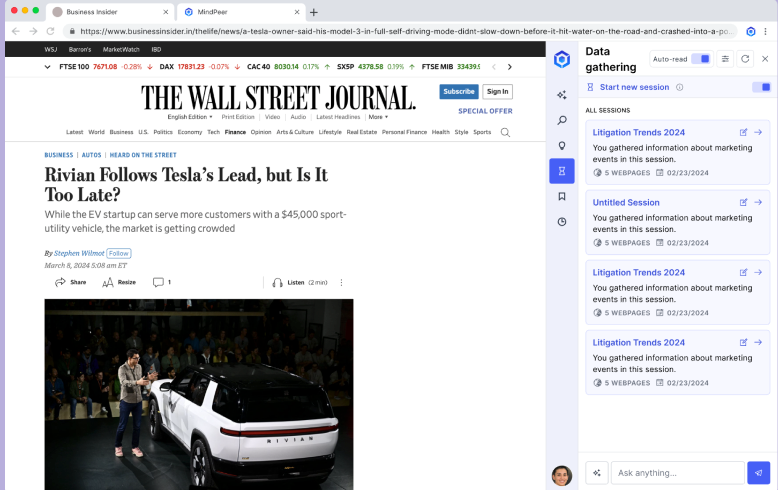Select Opinion in WSJ navigation
Screen dimensions: 778x490
261,132
